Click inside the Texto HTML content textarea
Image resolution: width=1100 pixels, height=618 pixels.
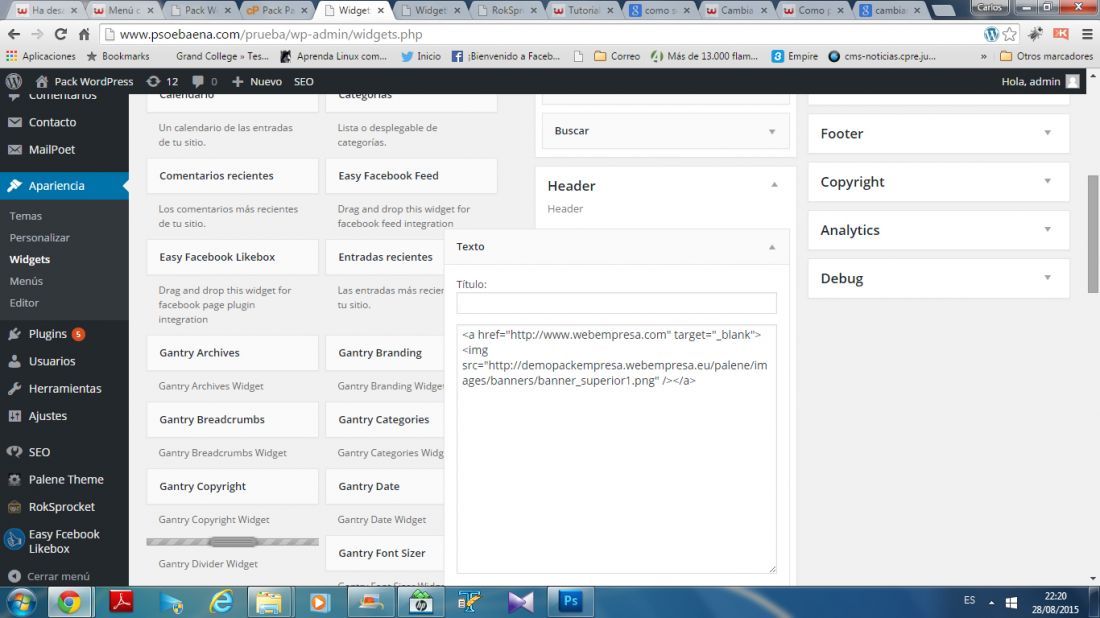(x=616, y=449)
